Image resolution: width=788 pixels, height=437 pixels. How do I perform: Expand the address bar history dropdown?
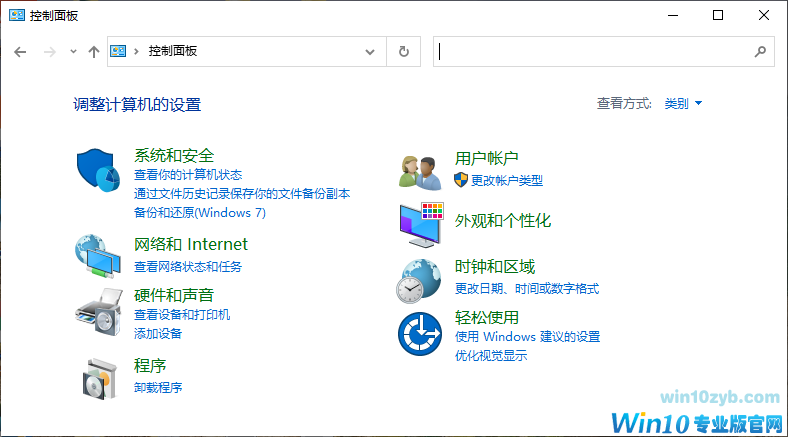(370, 52)
